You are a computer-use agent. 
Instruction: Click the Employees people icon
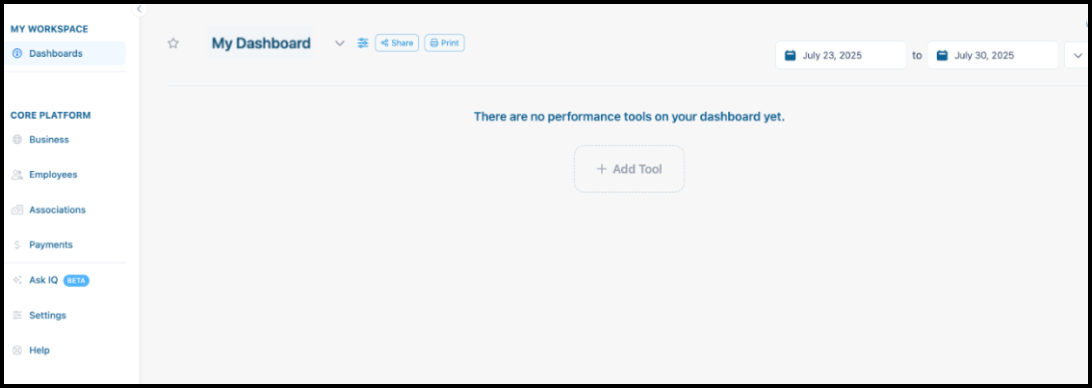[x=17, y=175]
